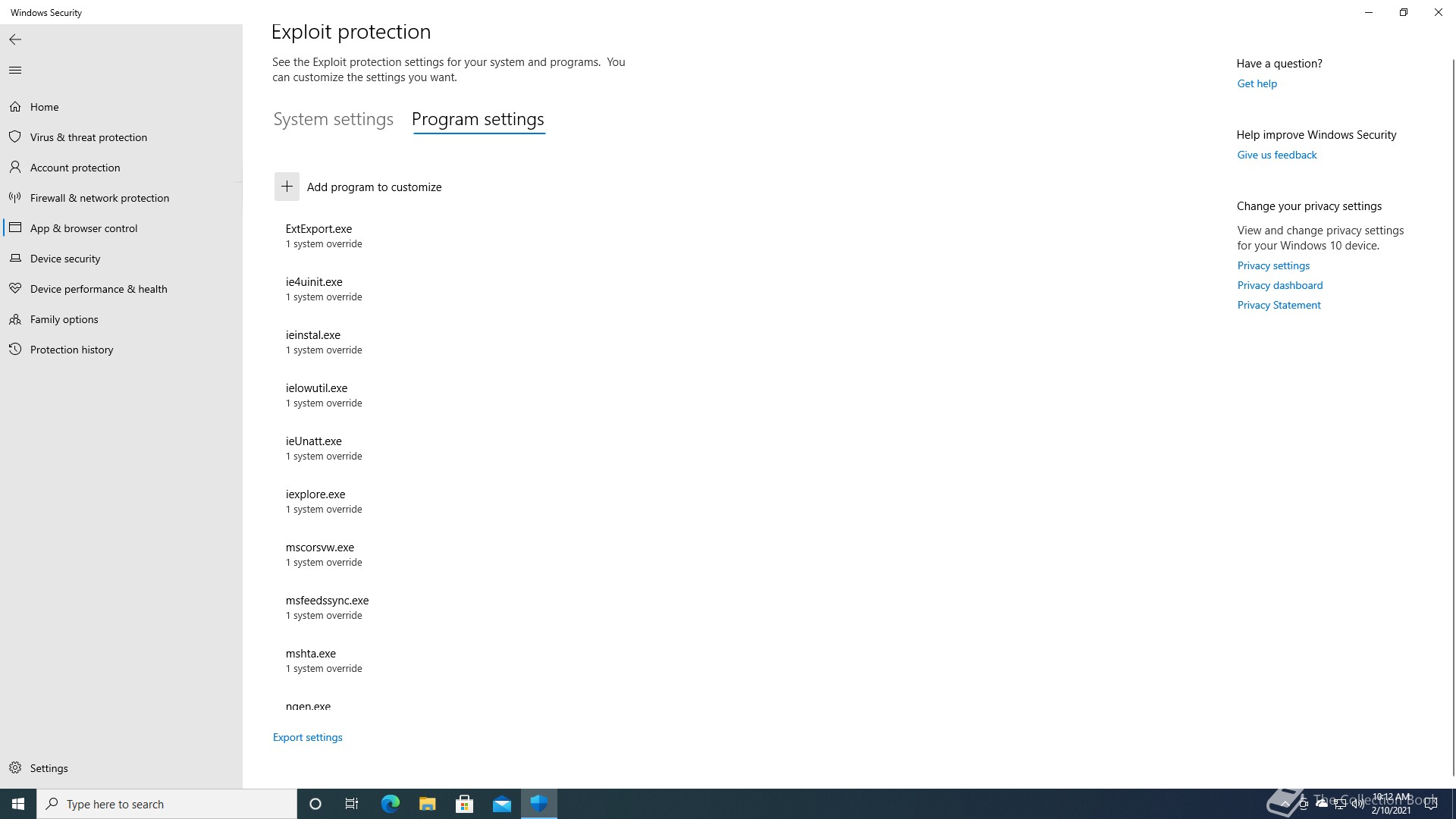Open Protection history clock icon
Image resolution: width=1456 pixels, height=819 pixels.
[15, 350]
